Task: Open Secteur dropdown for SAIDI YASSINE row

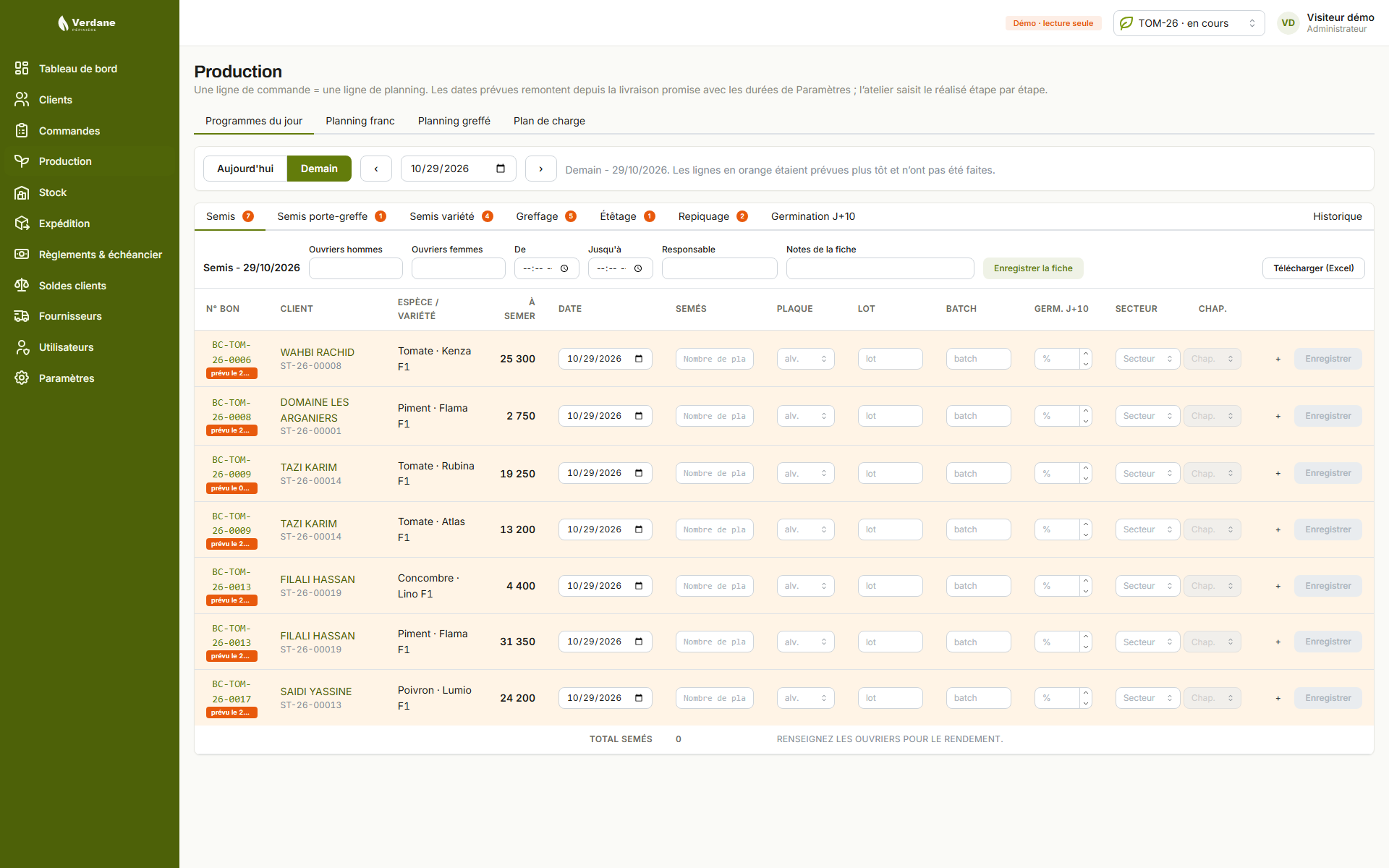Action: [1147, 698]
